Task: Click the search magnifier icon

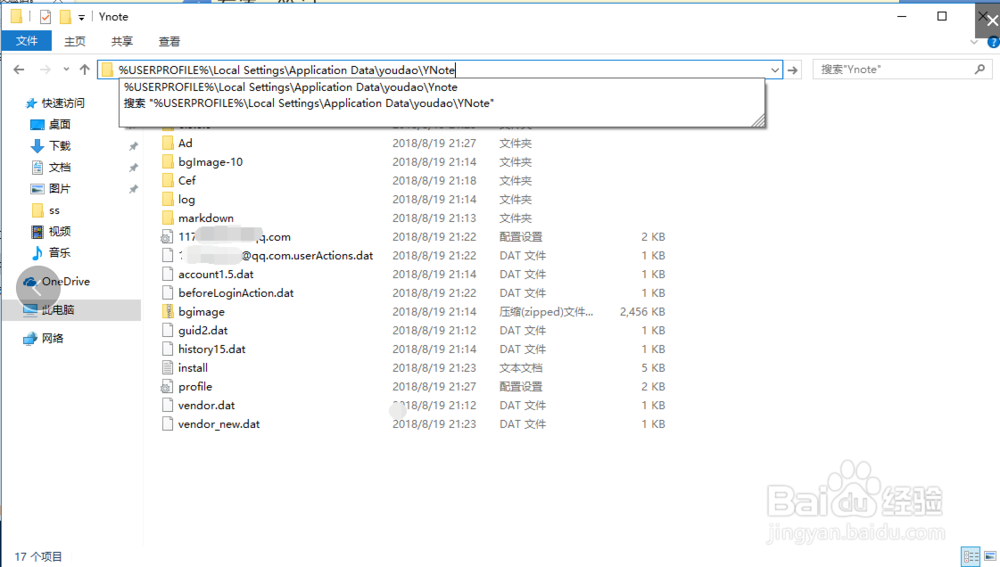Action: [x=980, y=69]
